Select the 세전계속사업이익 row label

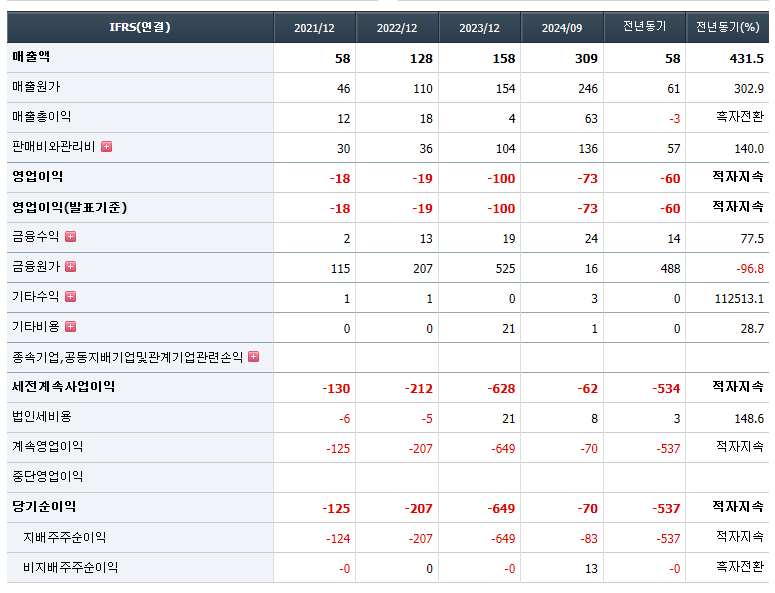point(63,386)
